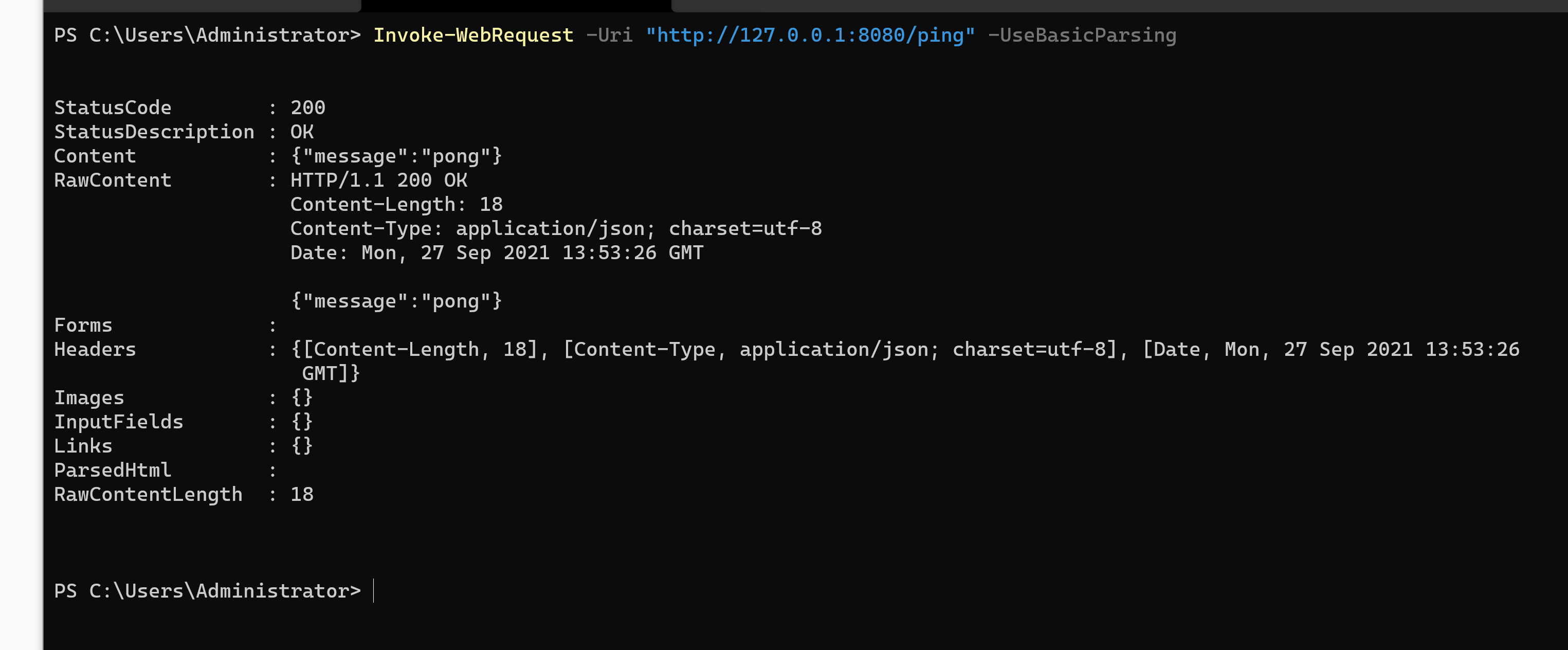
Task: Click the Content-Length: 18 raw header line
Action: [396, 205]
